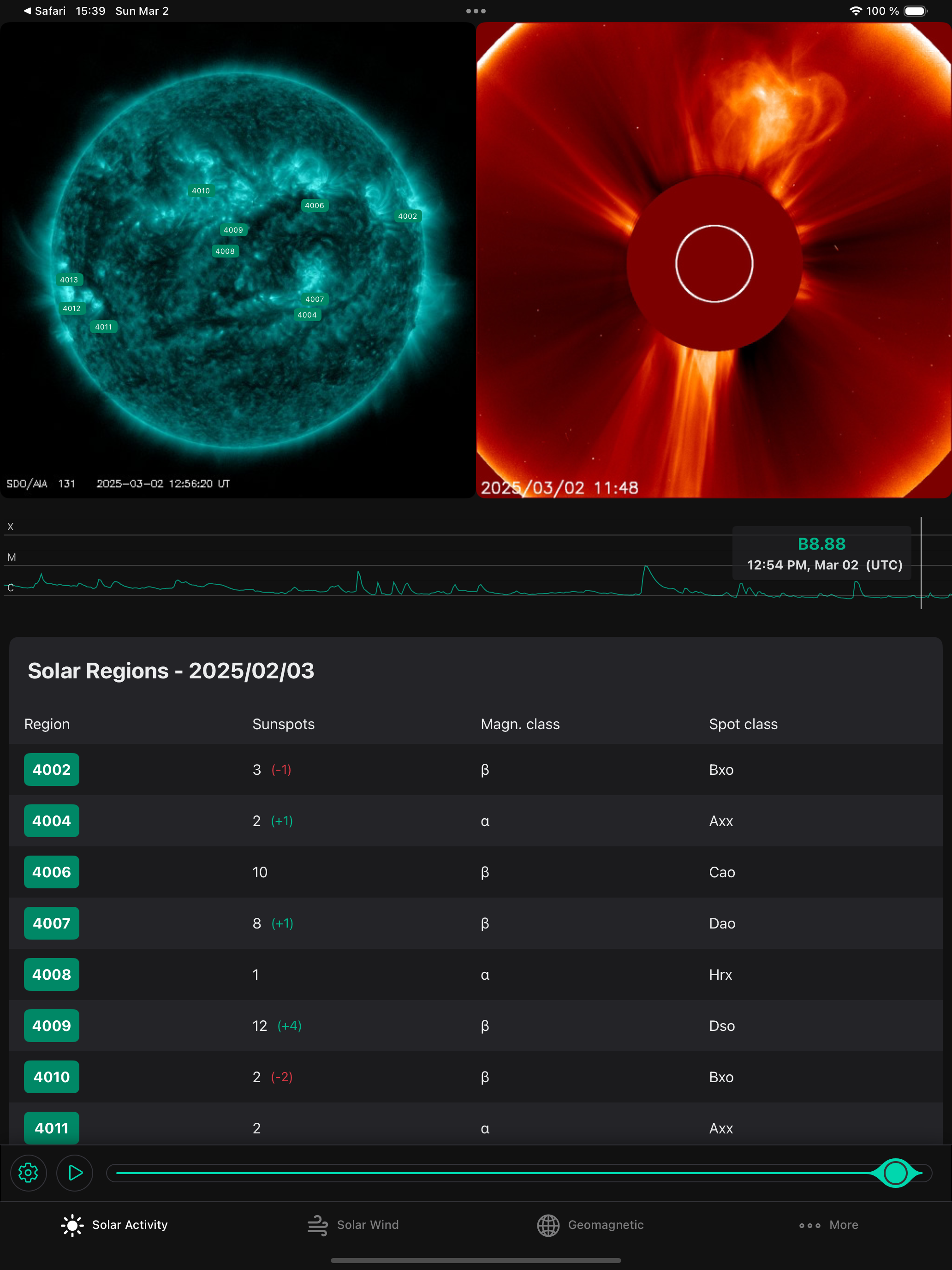Click the timeline slider thumb

895,1172
